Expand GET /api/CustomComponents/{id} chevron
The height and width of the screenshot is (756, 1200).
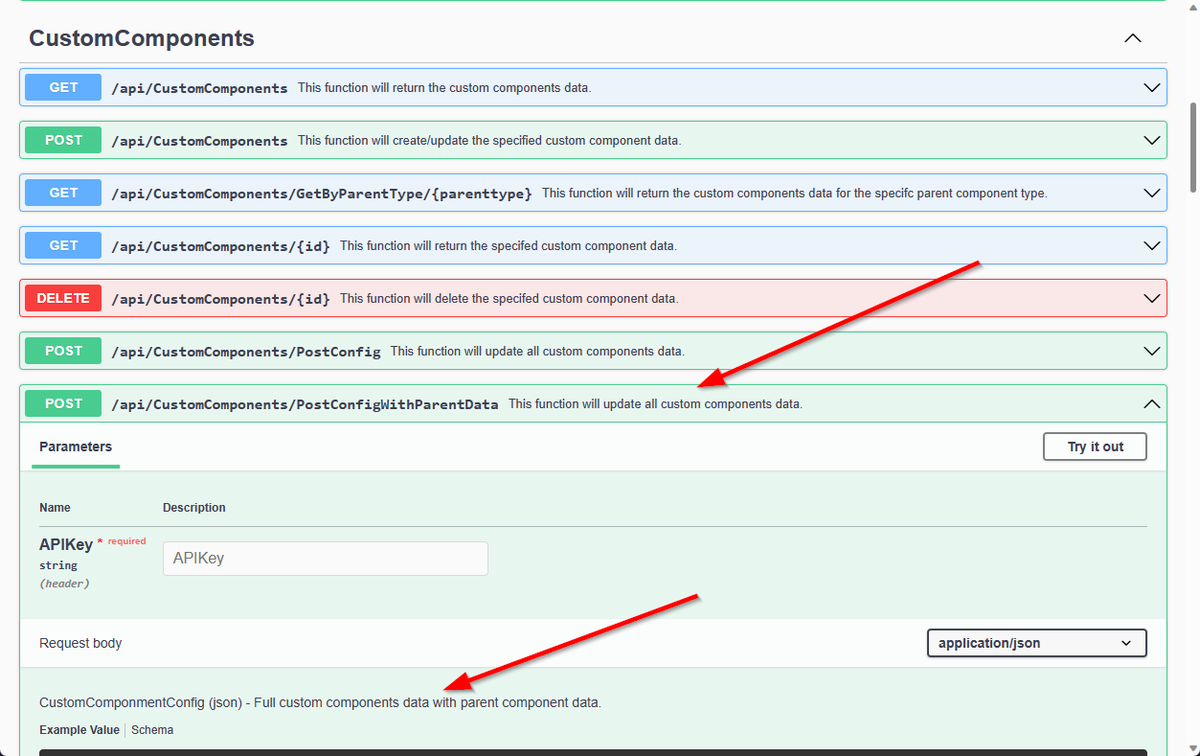click(x=1151, y=245)
